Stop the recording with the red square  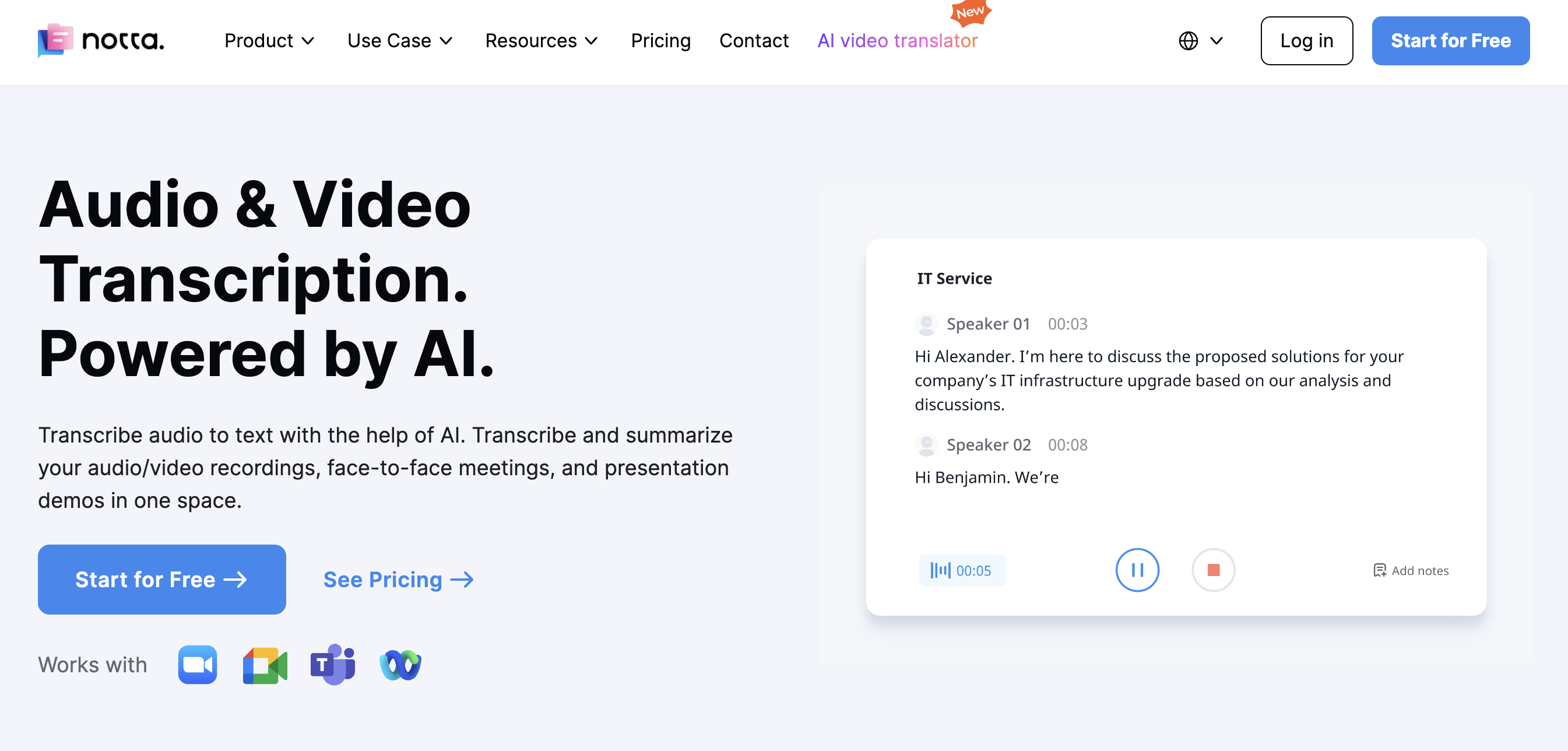click(x=1212, y=570)
